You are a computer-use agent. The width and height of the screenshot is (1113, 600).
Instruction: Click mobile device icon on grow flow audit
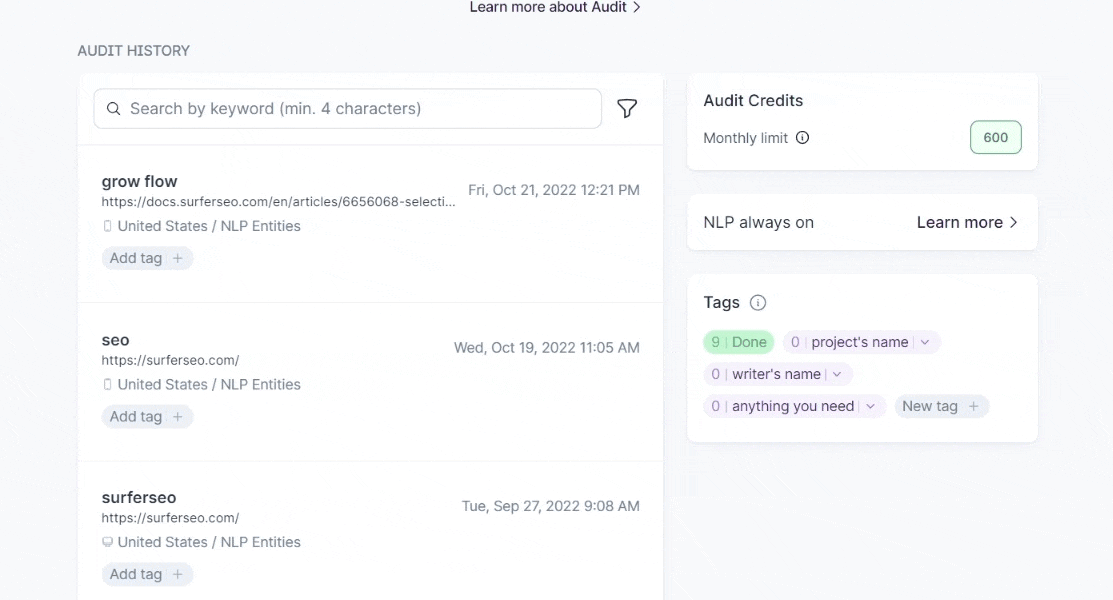click(x=108, y=226)
